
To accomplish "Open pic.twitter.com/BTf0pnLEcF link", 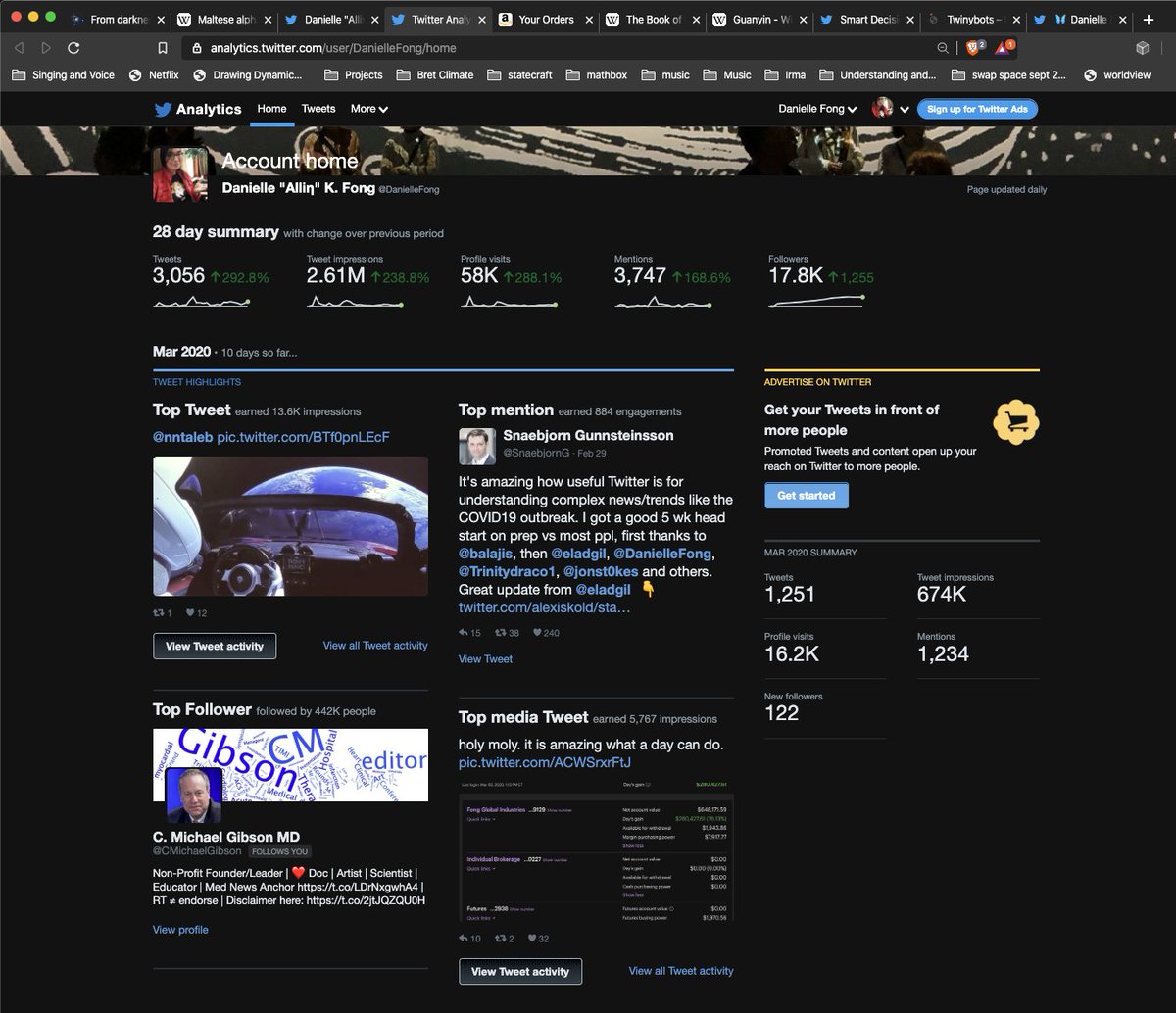I will click(x=303, y=436).
